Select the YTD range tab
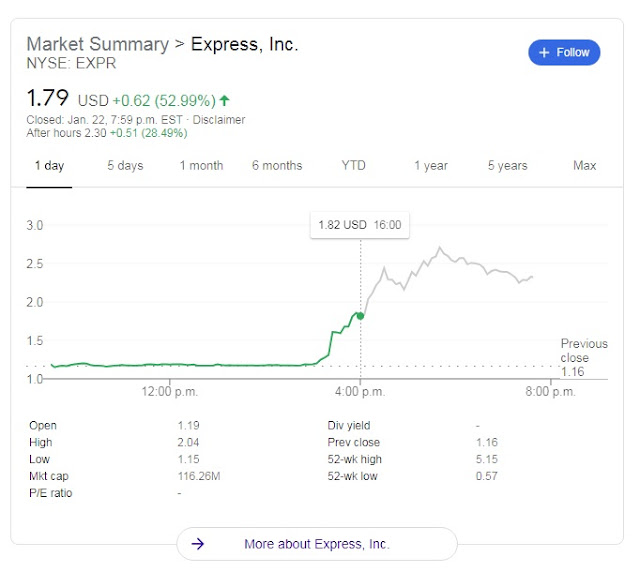Image resolution: width=640 pixels, height=572 pixels. tap(353, 166)
